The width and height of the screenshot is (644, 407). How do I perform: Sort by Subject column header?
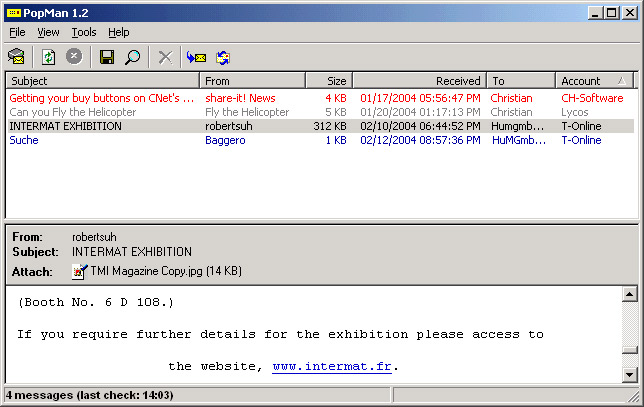(103, 81)
